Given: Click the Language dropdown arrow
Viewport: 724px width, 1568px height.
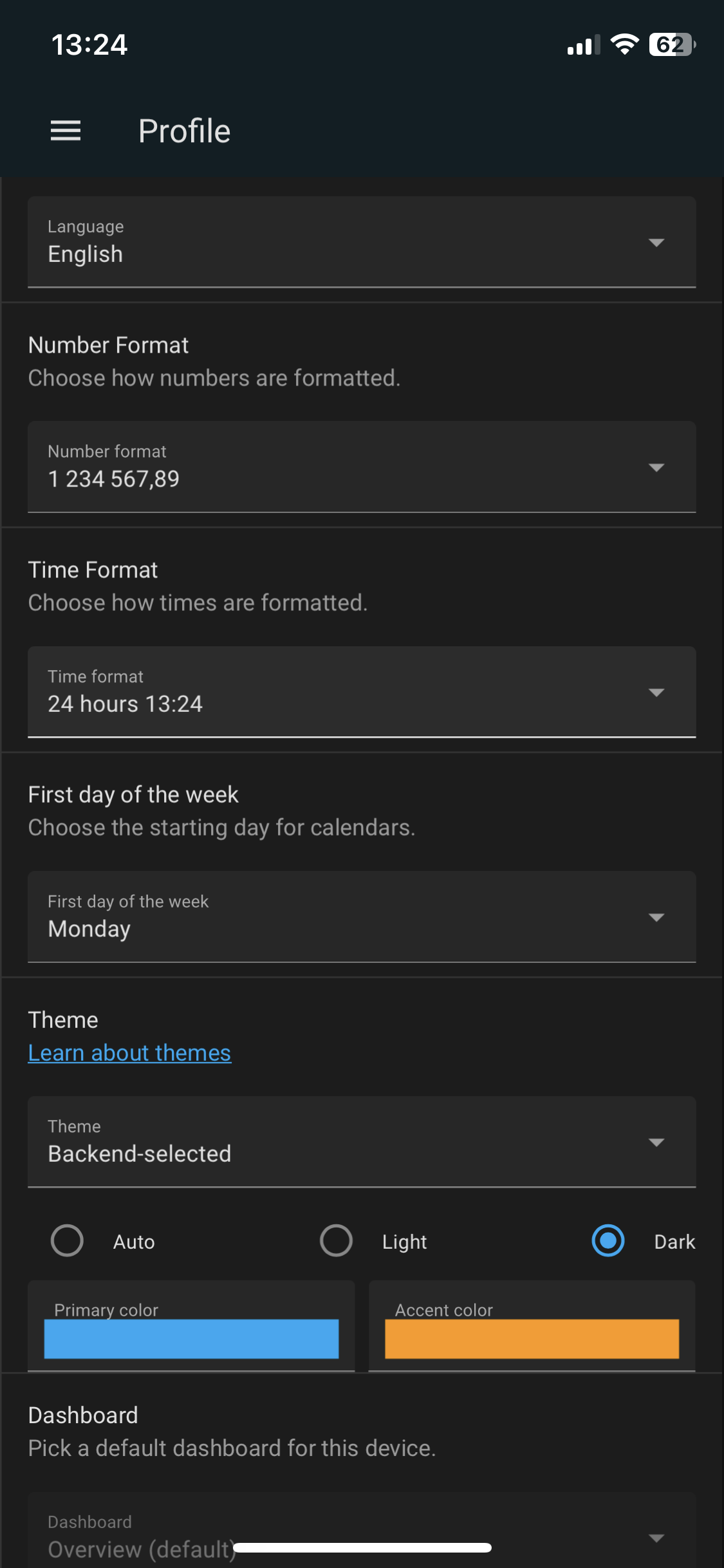Looking at the screenshot, I should (656, 243).
